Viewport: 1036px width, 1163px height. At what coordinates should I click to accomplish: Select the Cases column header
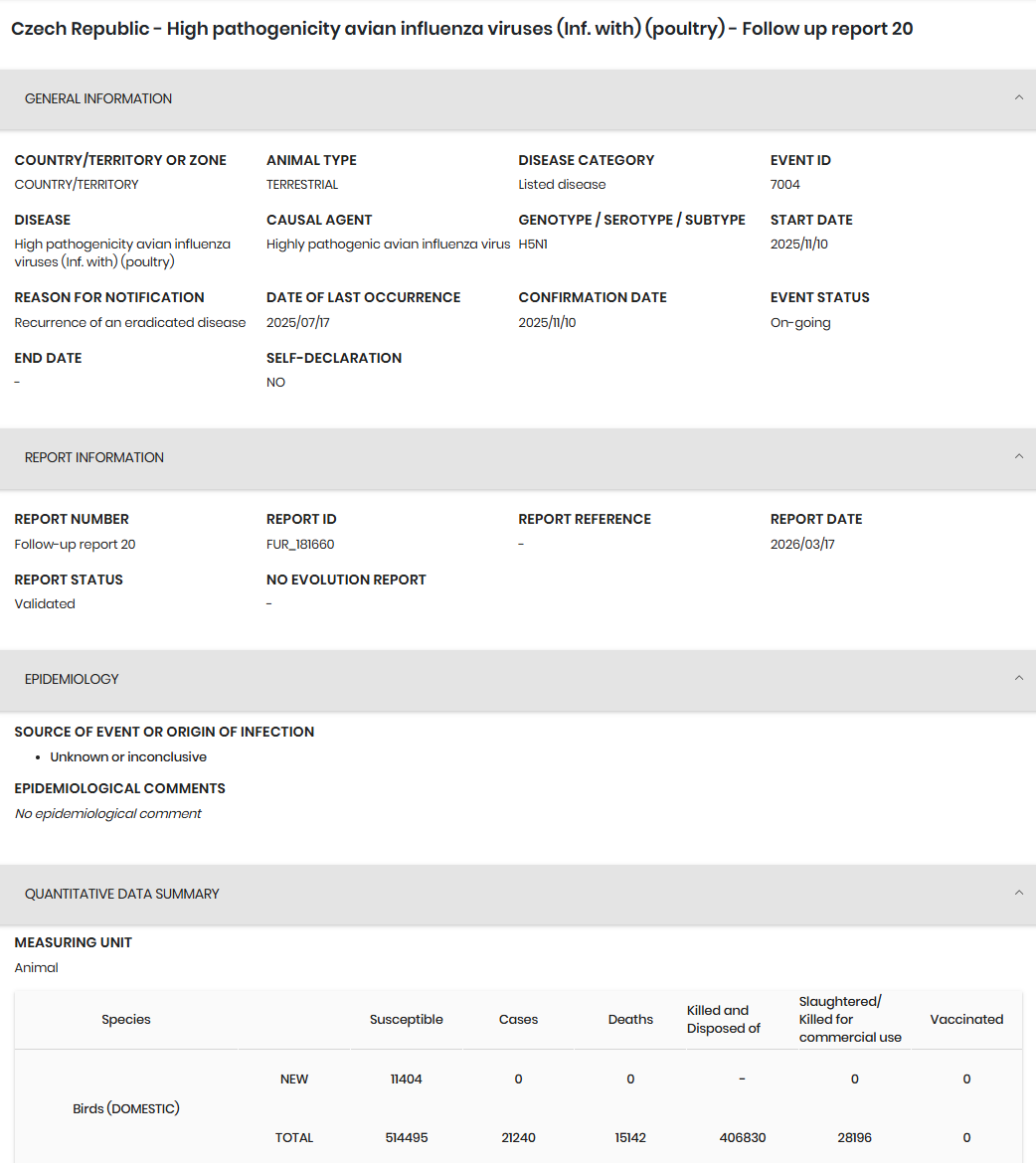(518, 1020)
